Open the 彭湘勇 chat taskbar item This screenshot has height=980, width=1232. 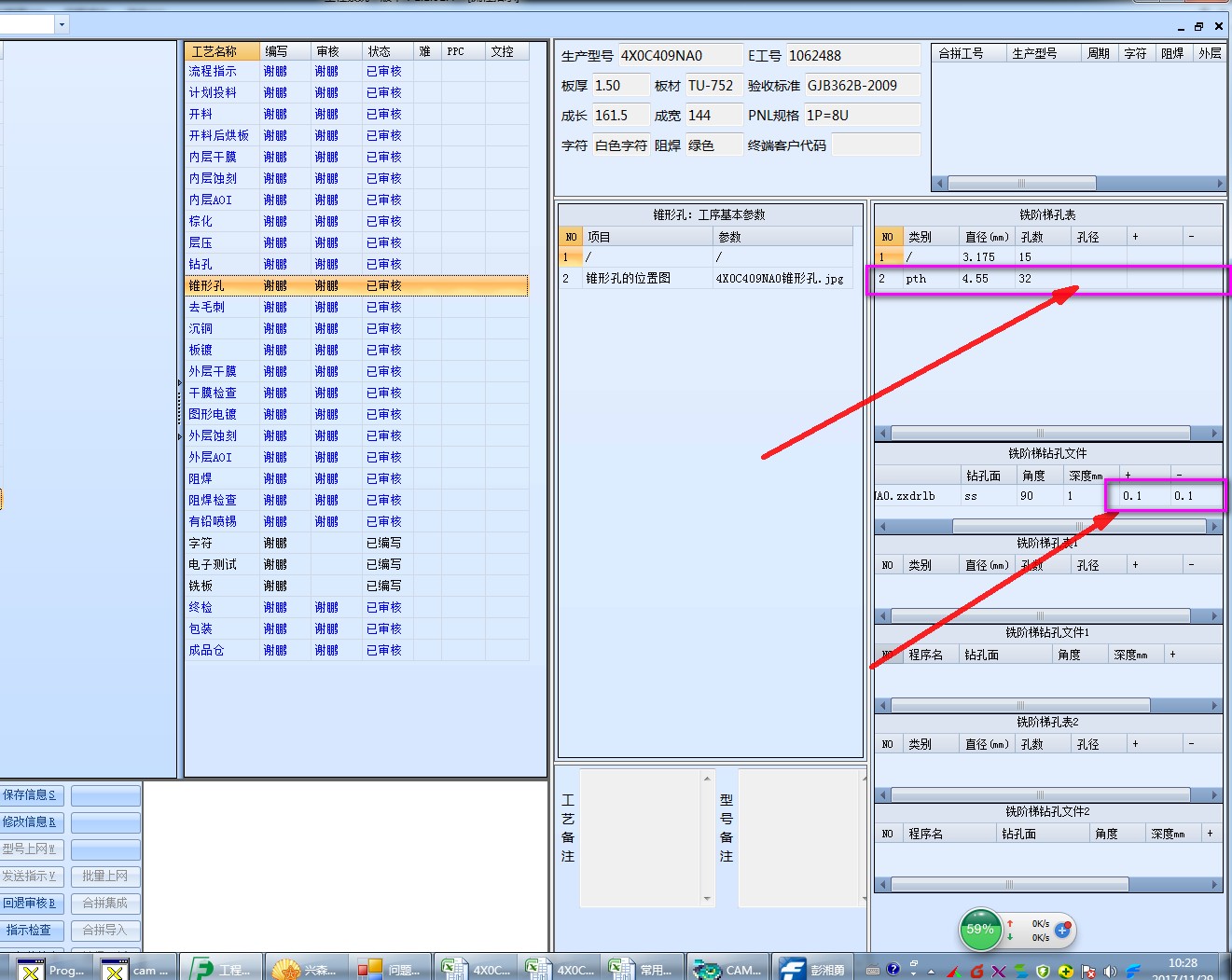click(812, 969)
